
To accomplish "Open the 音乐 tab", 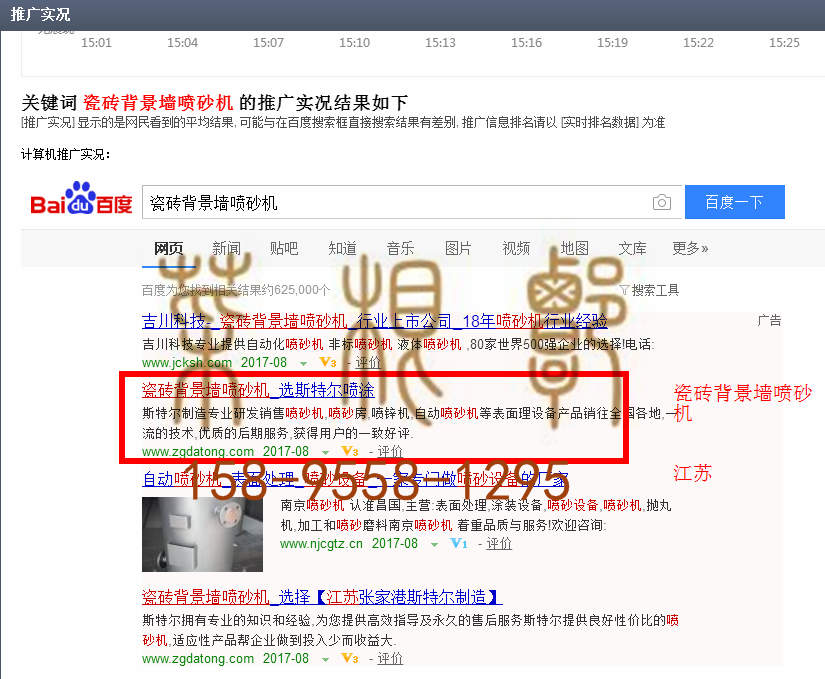I will (400, 248).
